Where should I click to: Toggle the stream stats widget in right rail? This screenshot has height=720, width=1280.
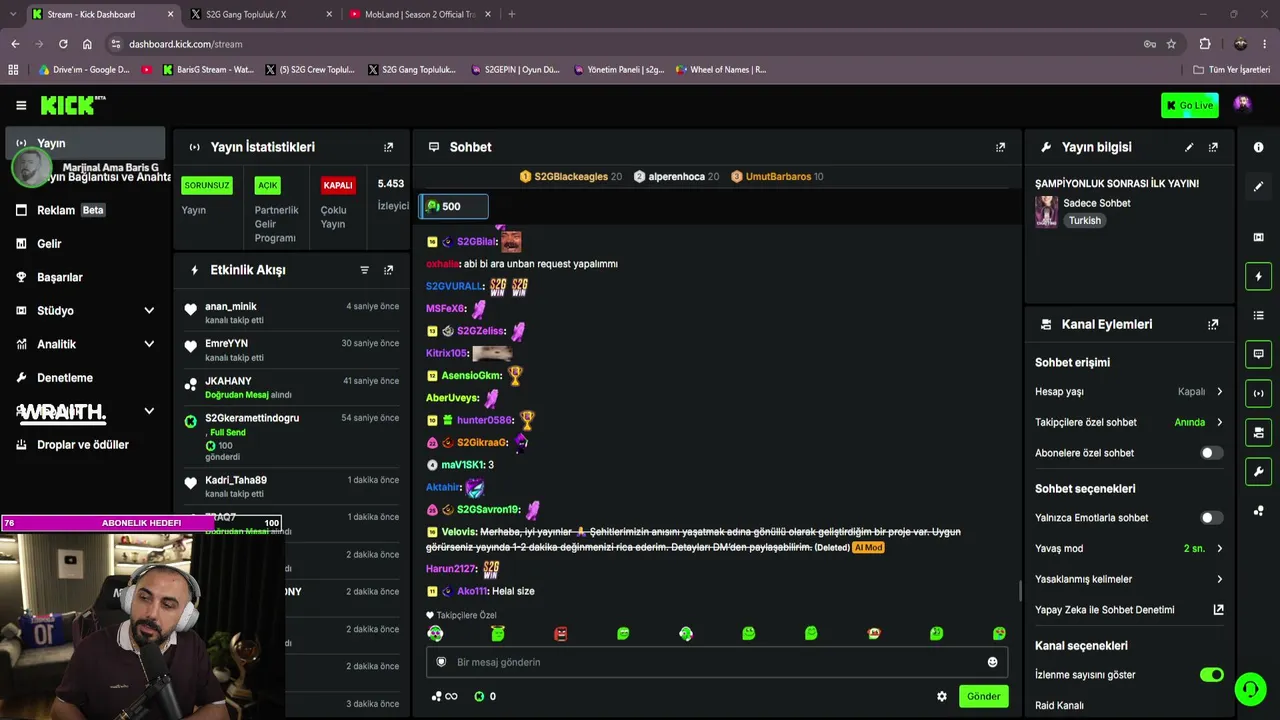pyautogui.click(x=1258, y=393)
